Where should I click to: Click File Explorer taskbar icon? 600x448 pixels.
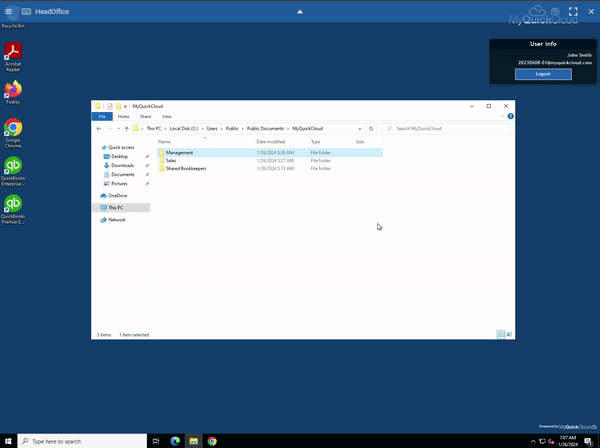click(x=194, y=441)
